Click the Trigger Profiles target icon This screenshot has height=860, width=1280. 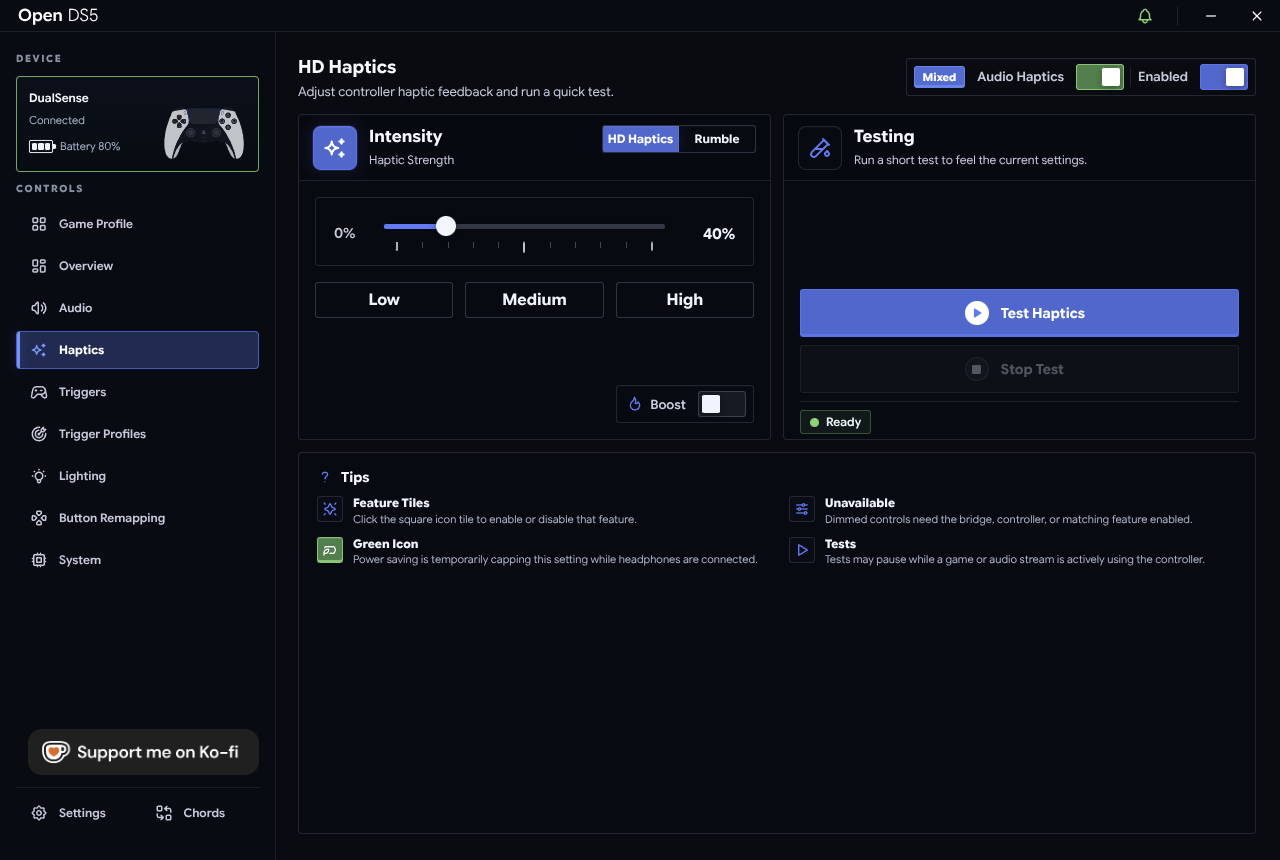coord(39,434)
